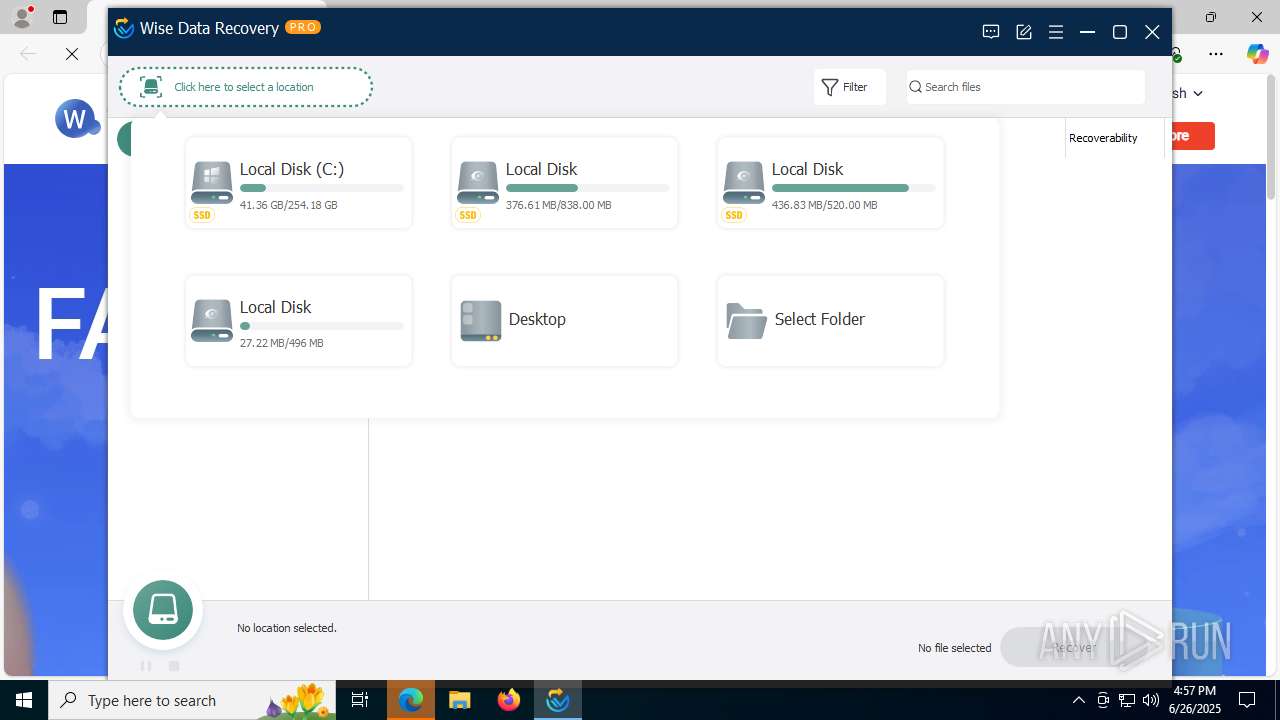The height and width of the screenshot is (720, 1280).
Task: Select the 838.00 MB Local Disk
Action: point(565,183)
